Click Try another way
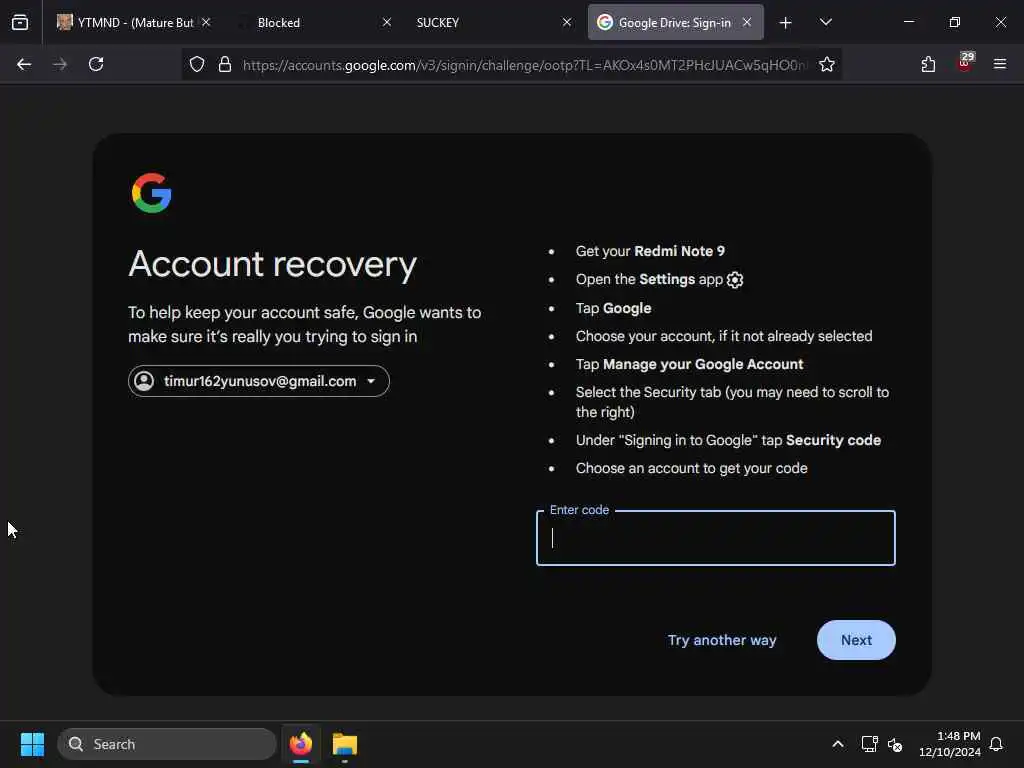This screenshot has width=1024, height=768. [722, 640]
